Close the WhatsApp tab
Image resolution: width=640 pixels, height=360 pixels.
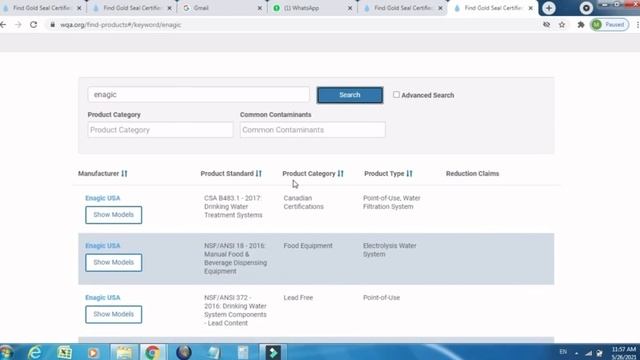[x=350, y=8]
